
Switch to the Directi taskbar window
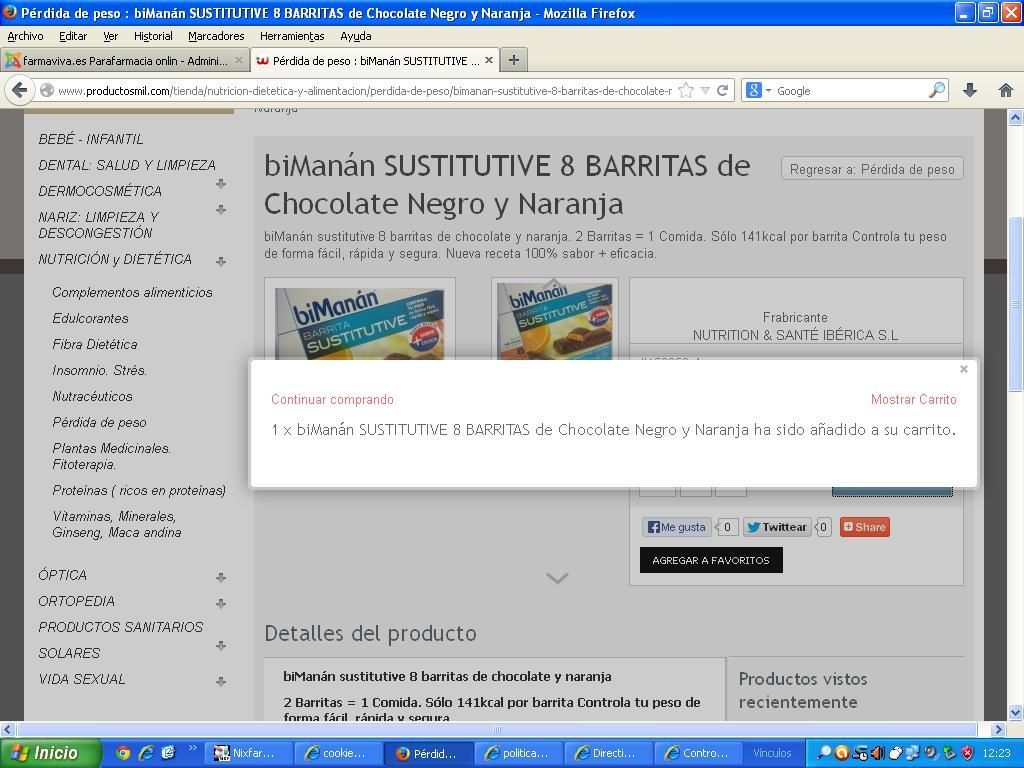click(x=608, y=753)
